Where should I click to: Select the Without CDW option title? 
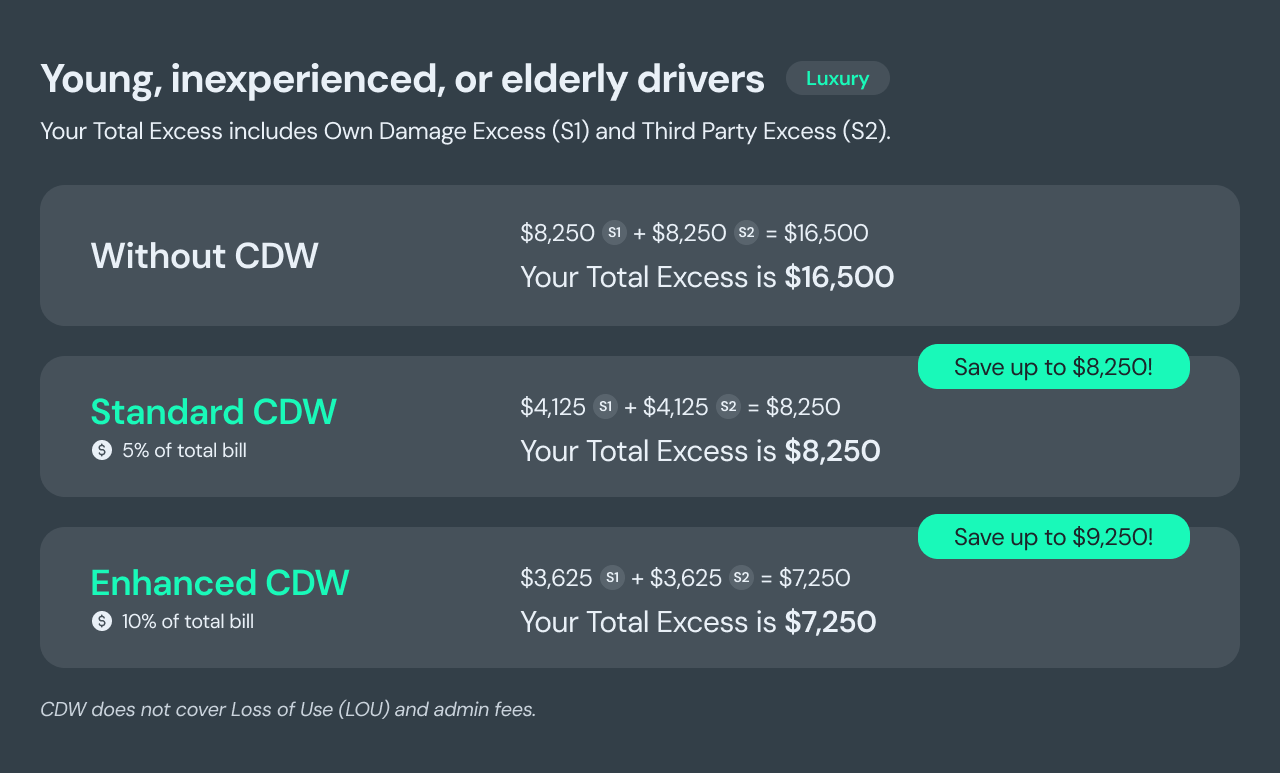tap(204, 256)
